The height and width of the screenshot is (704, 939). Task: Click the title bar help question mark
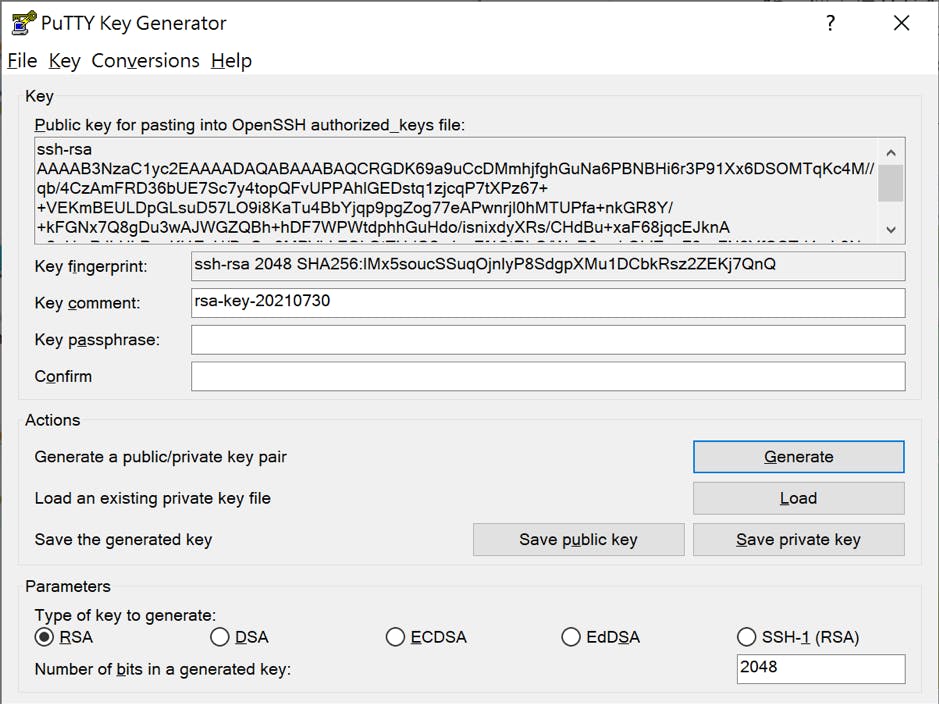tap(830, 23)
